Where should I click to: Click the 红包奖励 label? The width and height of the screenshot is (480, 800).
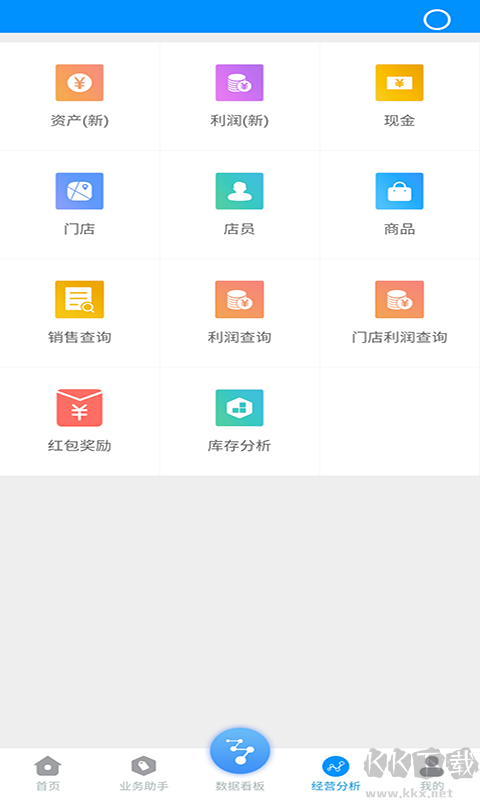pos(80,445)
